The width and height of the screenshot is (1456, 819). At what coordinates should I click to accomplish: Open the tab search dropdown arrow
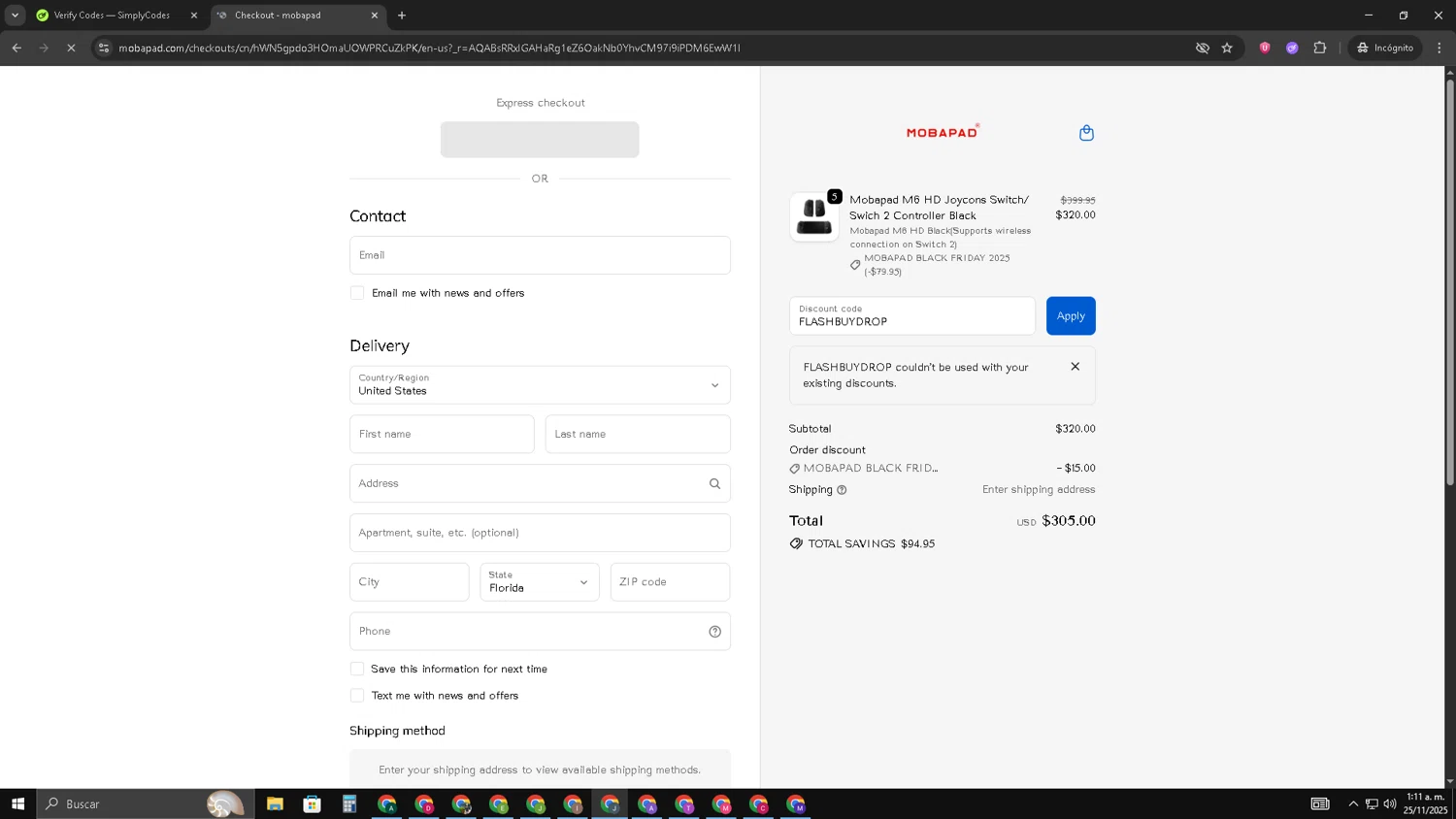(15, 16)
